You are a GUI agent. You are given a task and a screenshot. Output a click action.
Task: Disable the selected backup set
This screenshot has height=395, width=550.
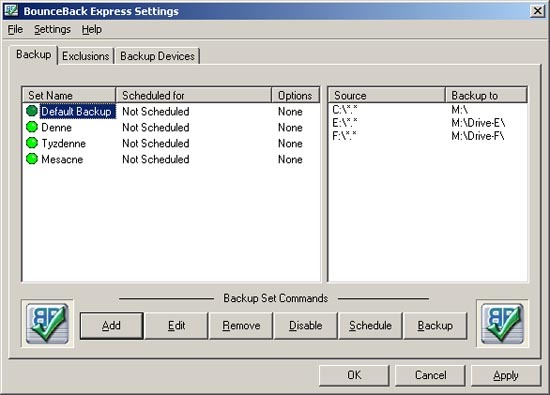(x=306, y=326)
